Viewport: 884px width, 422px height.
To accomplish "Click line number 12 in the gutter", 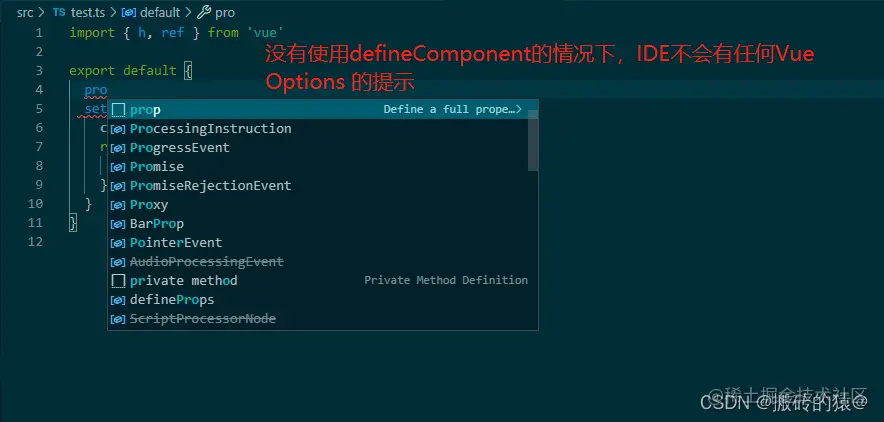I will (x=36, y=242).
